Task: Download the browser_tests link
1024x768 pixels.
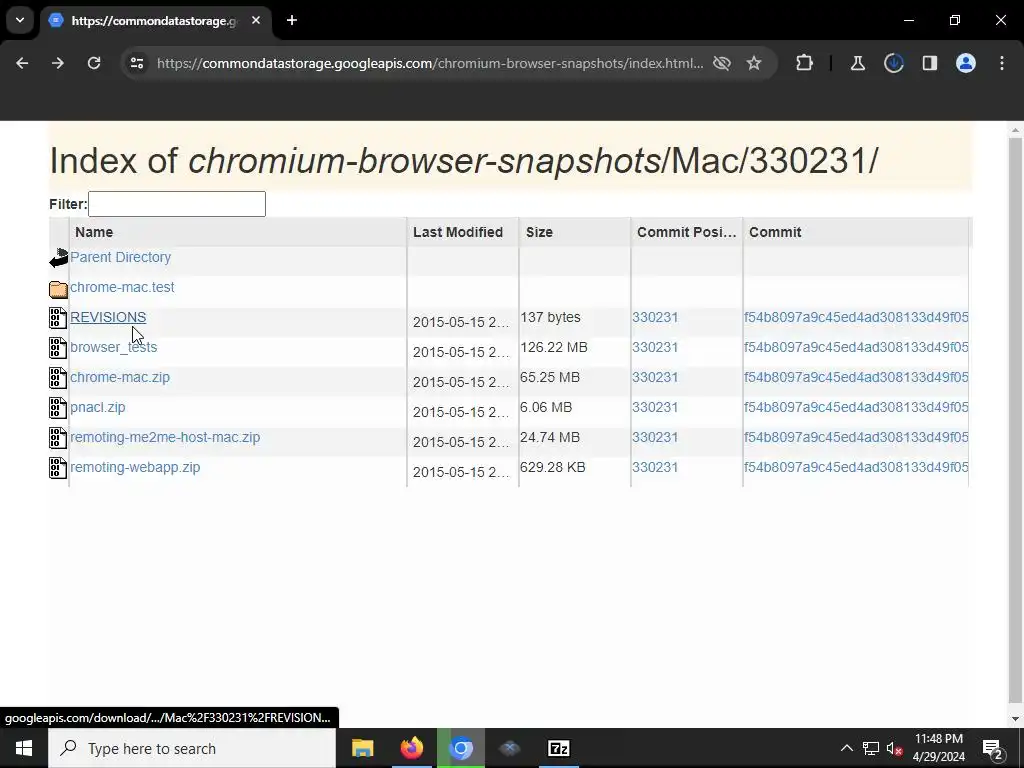Action: (x=114, y=347)
